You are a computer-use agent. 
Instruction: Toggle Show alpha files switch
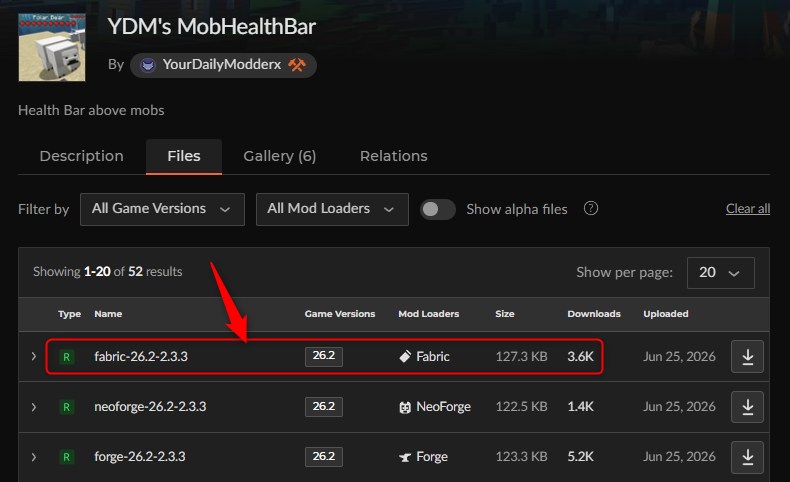pos(438,209)
